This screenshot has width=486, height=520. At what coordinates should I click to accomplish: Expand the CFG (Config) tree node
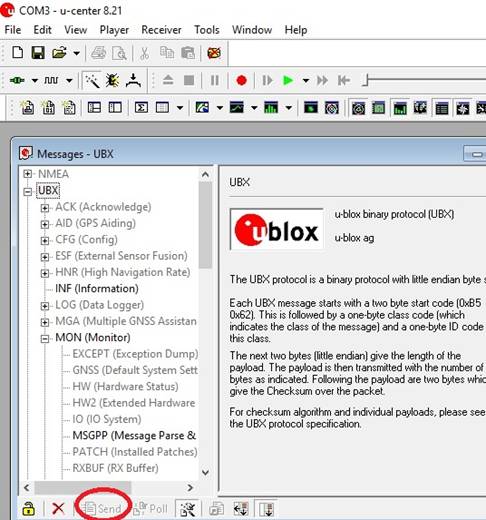point(45,240)
